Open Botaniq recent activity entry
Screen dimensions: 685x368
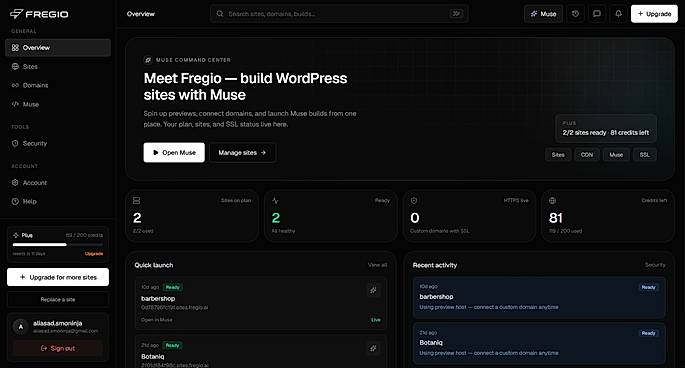click(539, 343)
